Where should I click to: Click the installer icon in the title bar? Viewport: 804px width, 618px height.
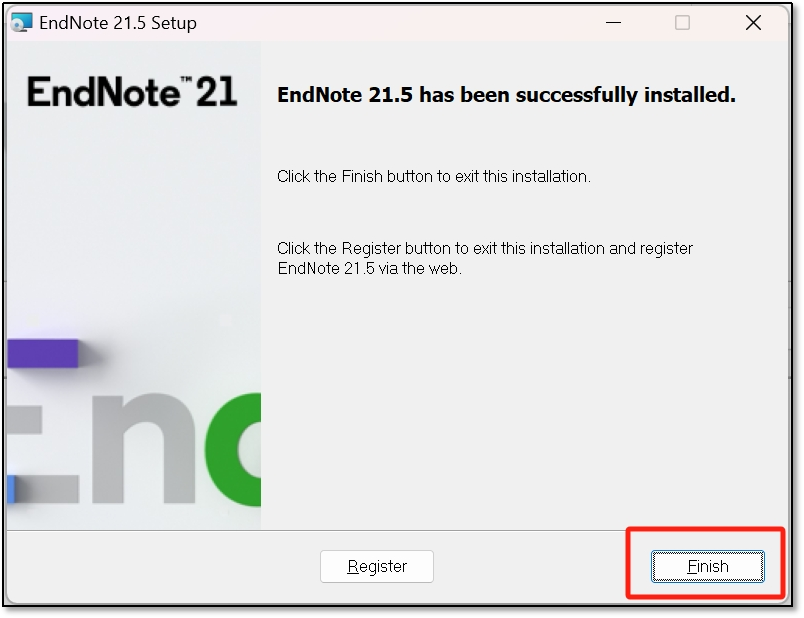pyautogui.click(x=22, y=23)
